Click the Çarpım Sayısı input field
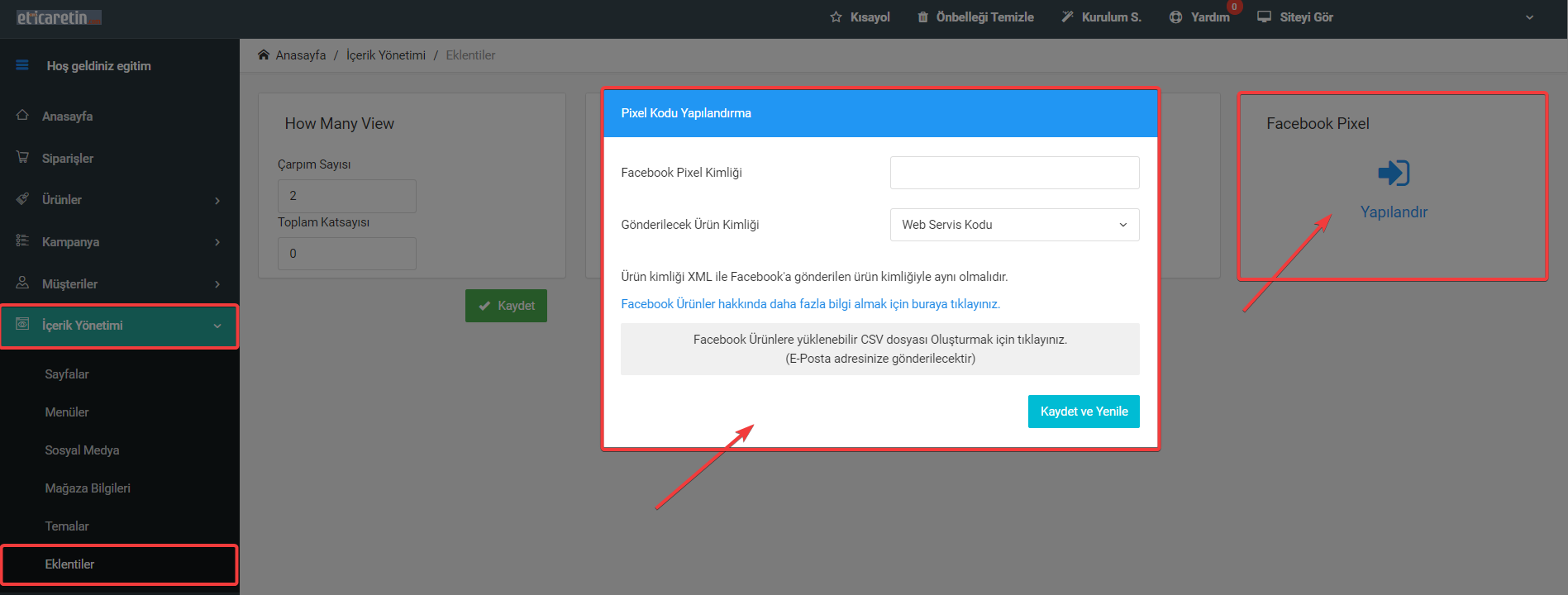The image size is (1568, 595). tap(347, 196)
